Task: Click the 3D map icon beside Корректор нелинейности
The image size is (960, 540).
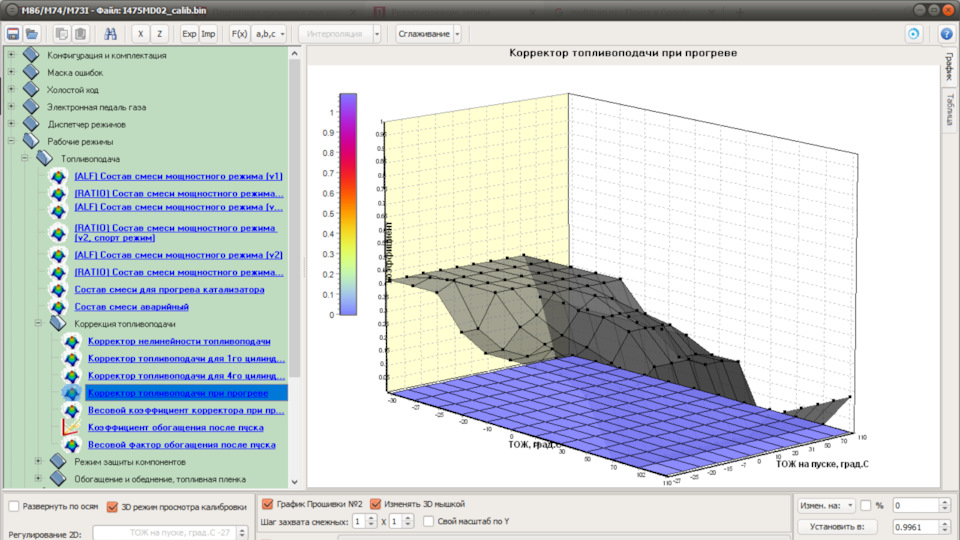Action: (x=72, y=341)
